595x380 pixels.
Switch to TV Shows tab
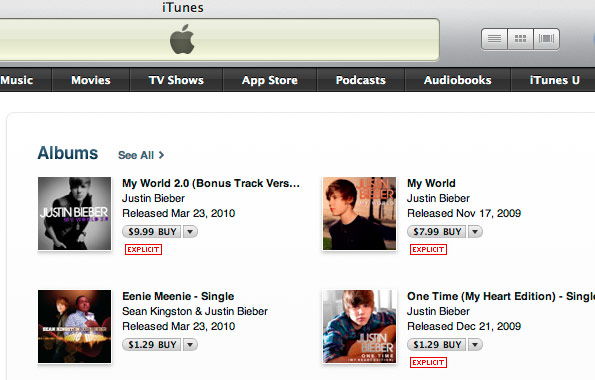click(x=176, y=80)
